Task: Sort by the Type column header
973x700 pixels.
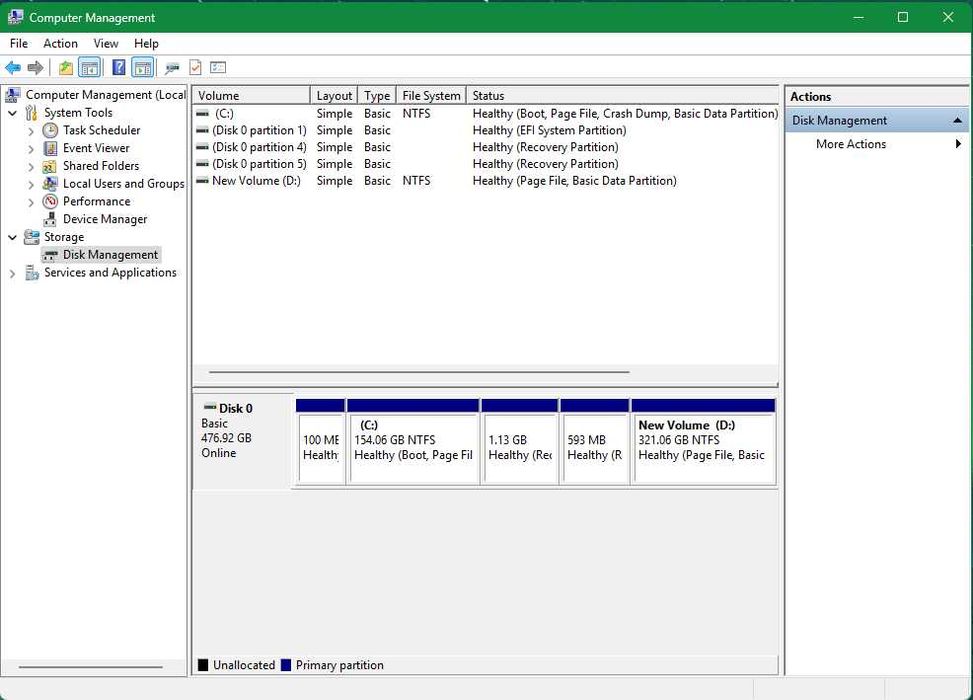Action: [x=377, y=96]
